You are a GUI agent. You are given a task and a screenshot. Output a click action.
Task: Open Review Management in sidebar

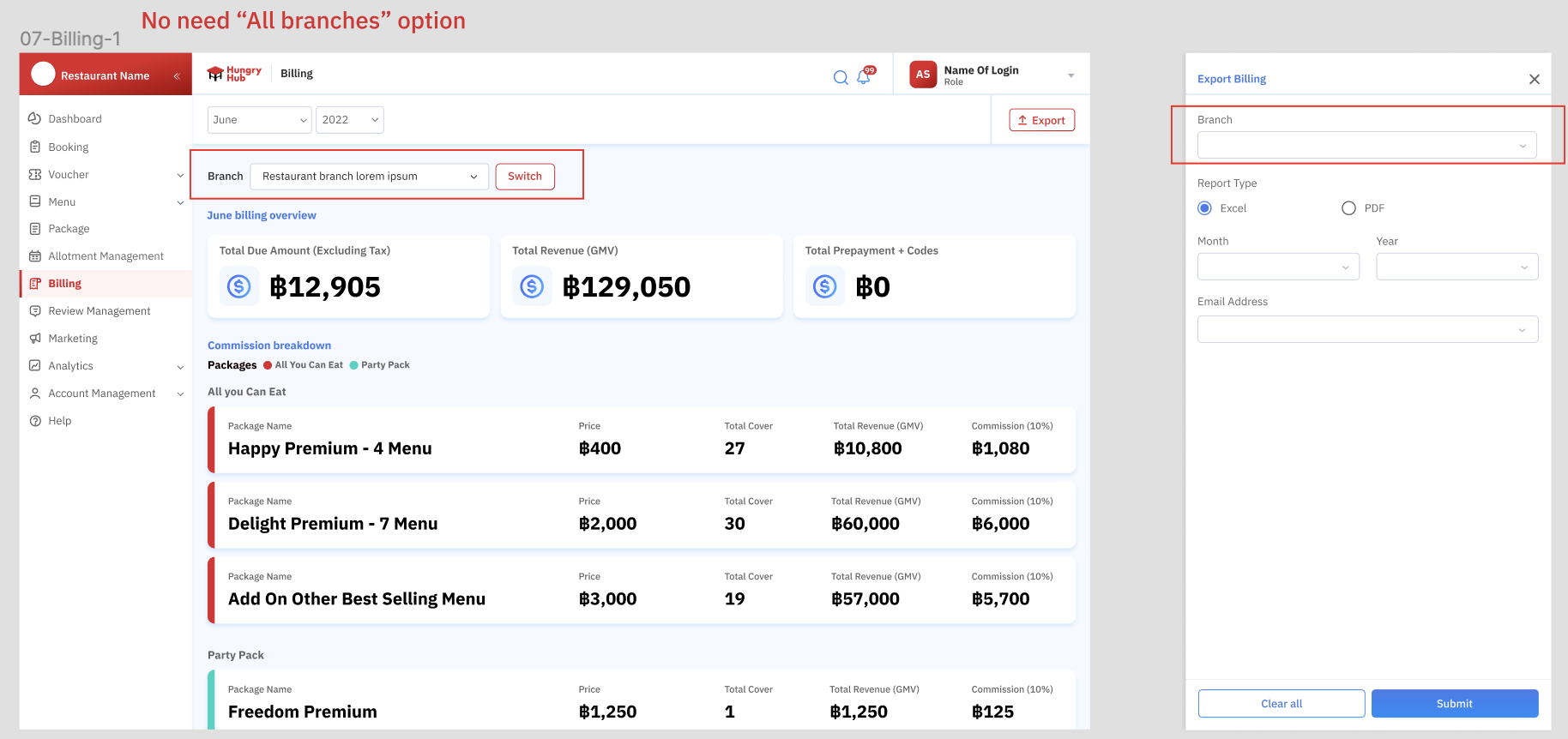[x=99, y=311]
